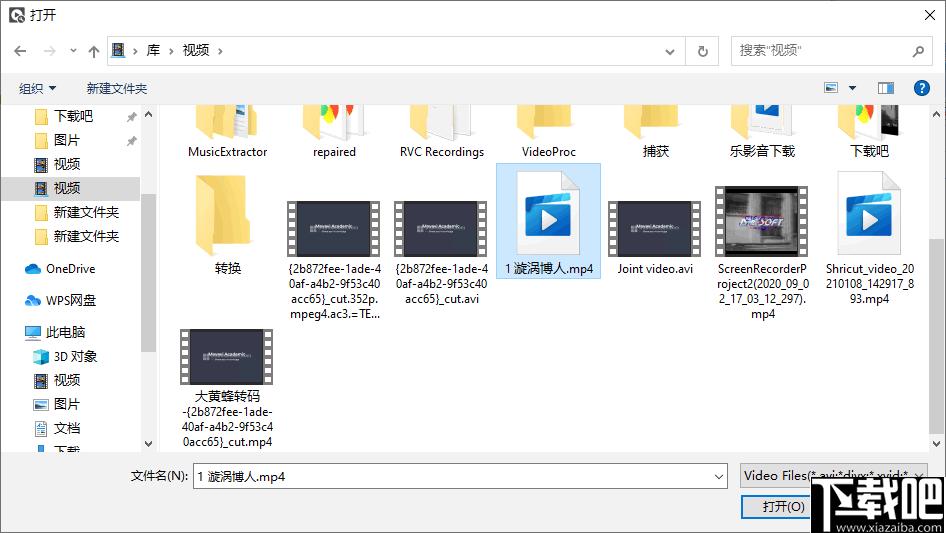Open the 组织 menu

tap(38, 88)
